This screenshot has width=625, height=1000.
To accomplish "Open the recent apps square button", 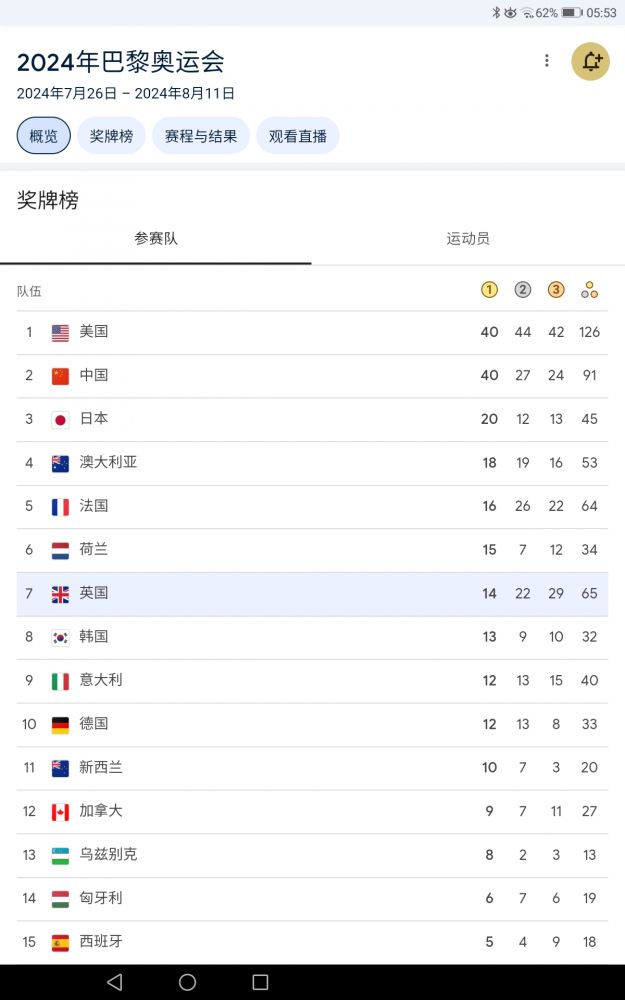I will coord(260,982).
